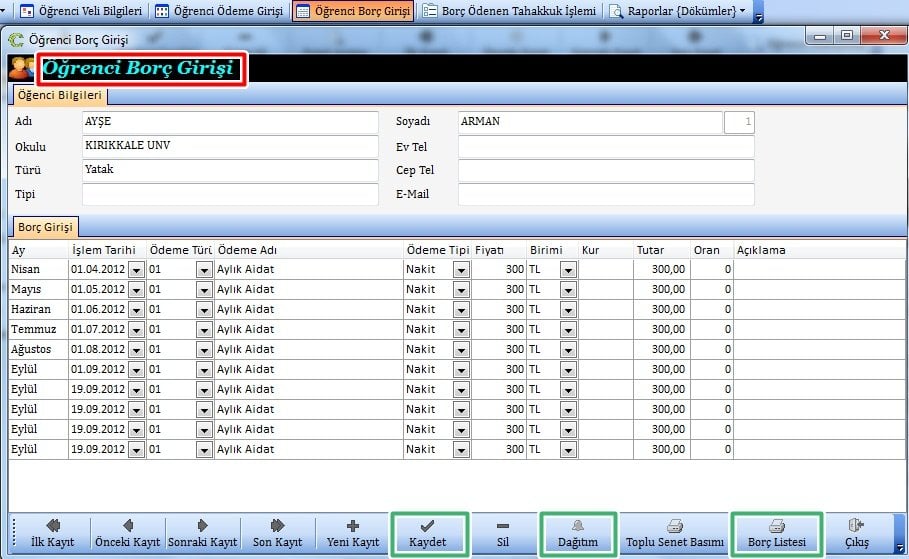
Task: Expand Ödeme Türü dropdown in Temmuz row
Action: pyautogui.click(x=204, y=330)
